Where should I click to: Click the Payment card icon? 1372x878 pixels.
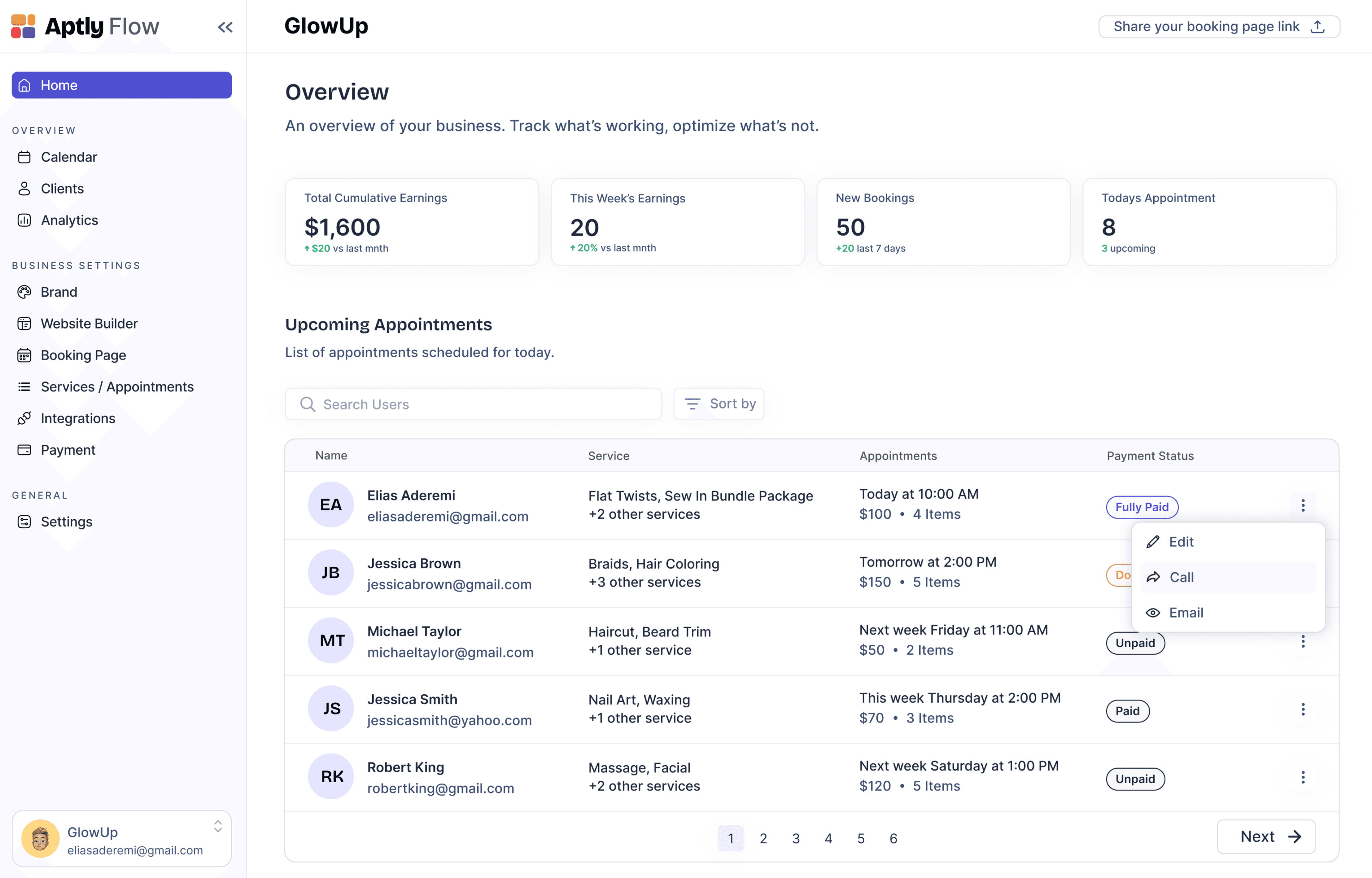click(24, 450)
